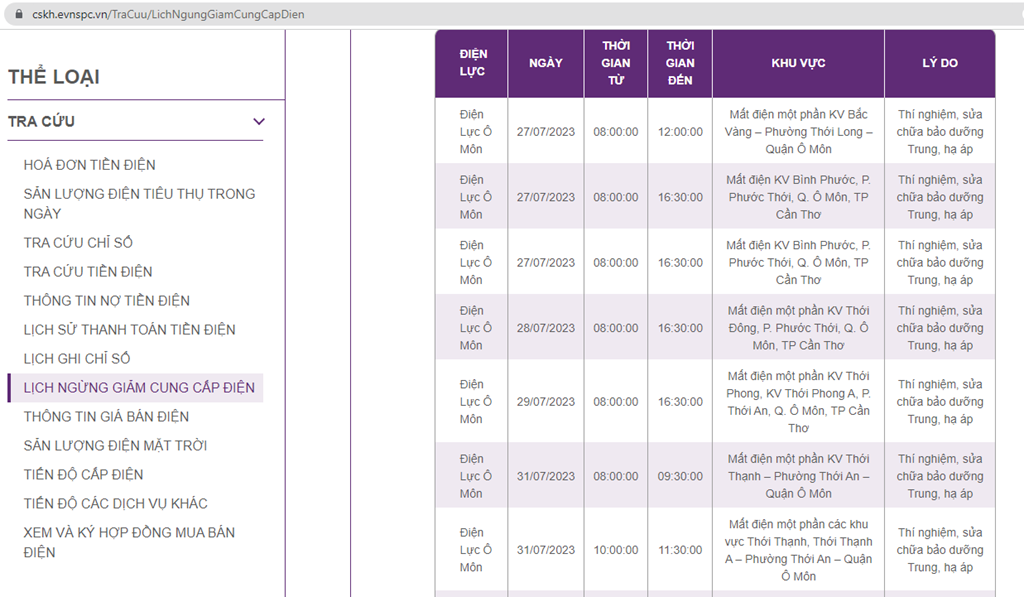Go to TRA CỨU TIỀN ĐIỆN
Viewport: 1024px width, 597px height.
click(88, 272)
